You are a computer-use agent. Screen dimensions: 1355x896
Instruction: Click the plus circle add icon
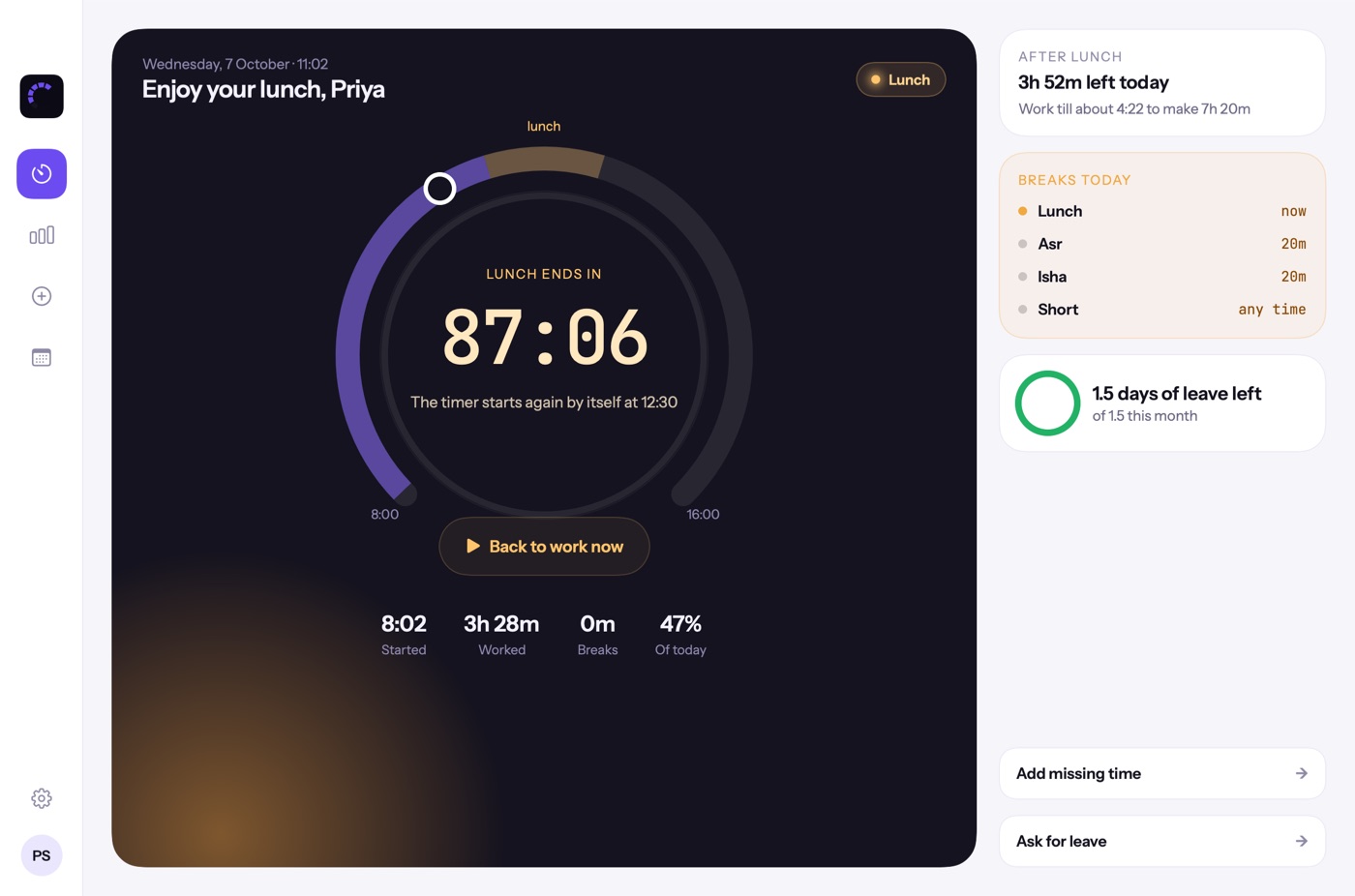point(42,296)
